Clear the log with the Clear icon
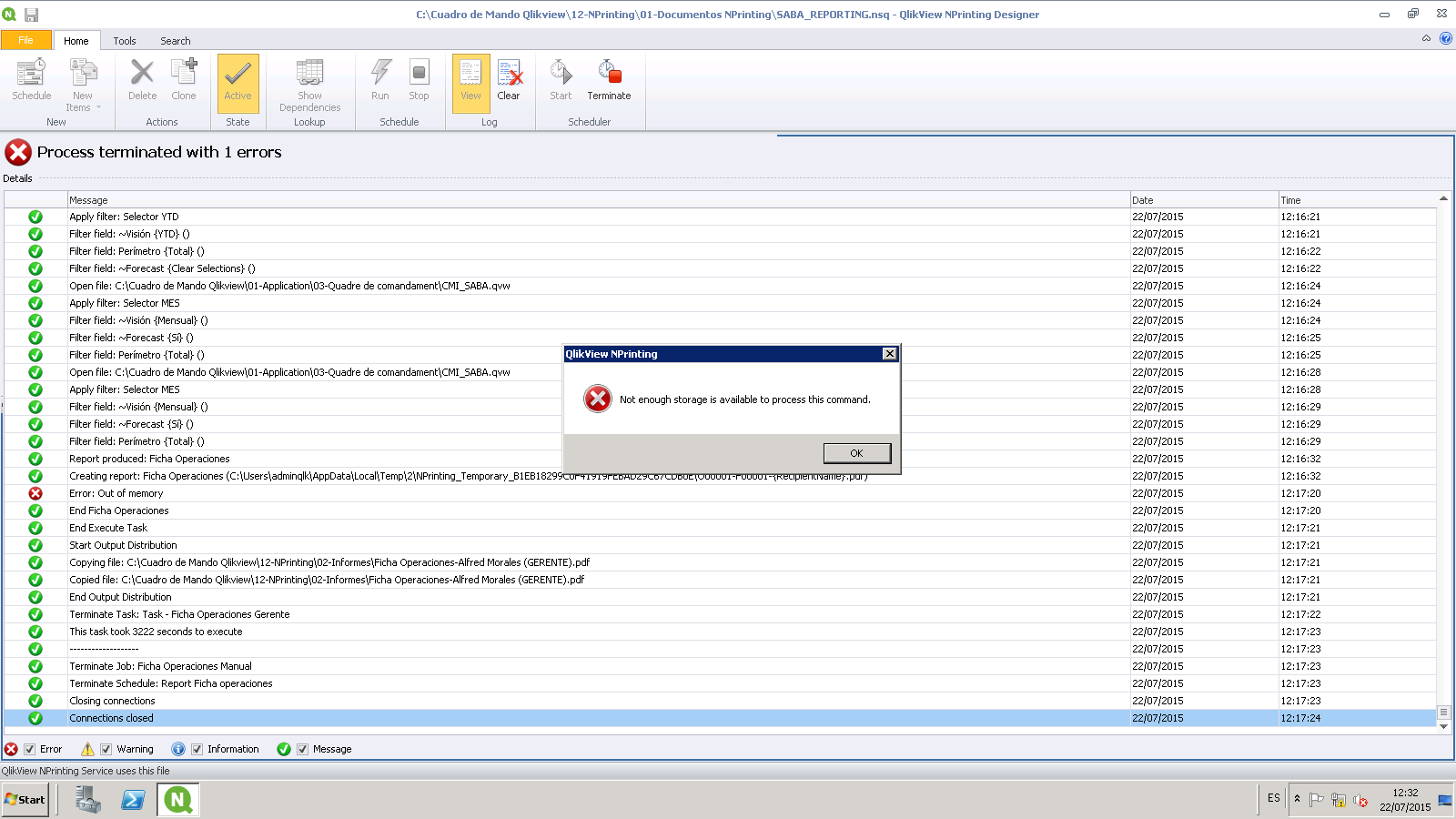This screenshot has height=819, width=1456. [509, 80]
